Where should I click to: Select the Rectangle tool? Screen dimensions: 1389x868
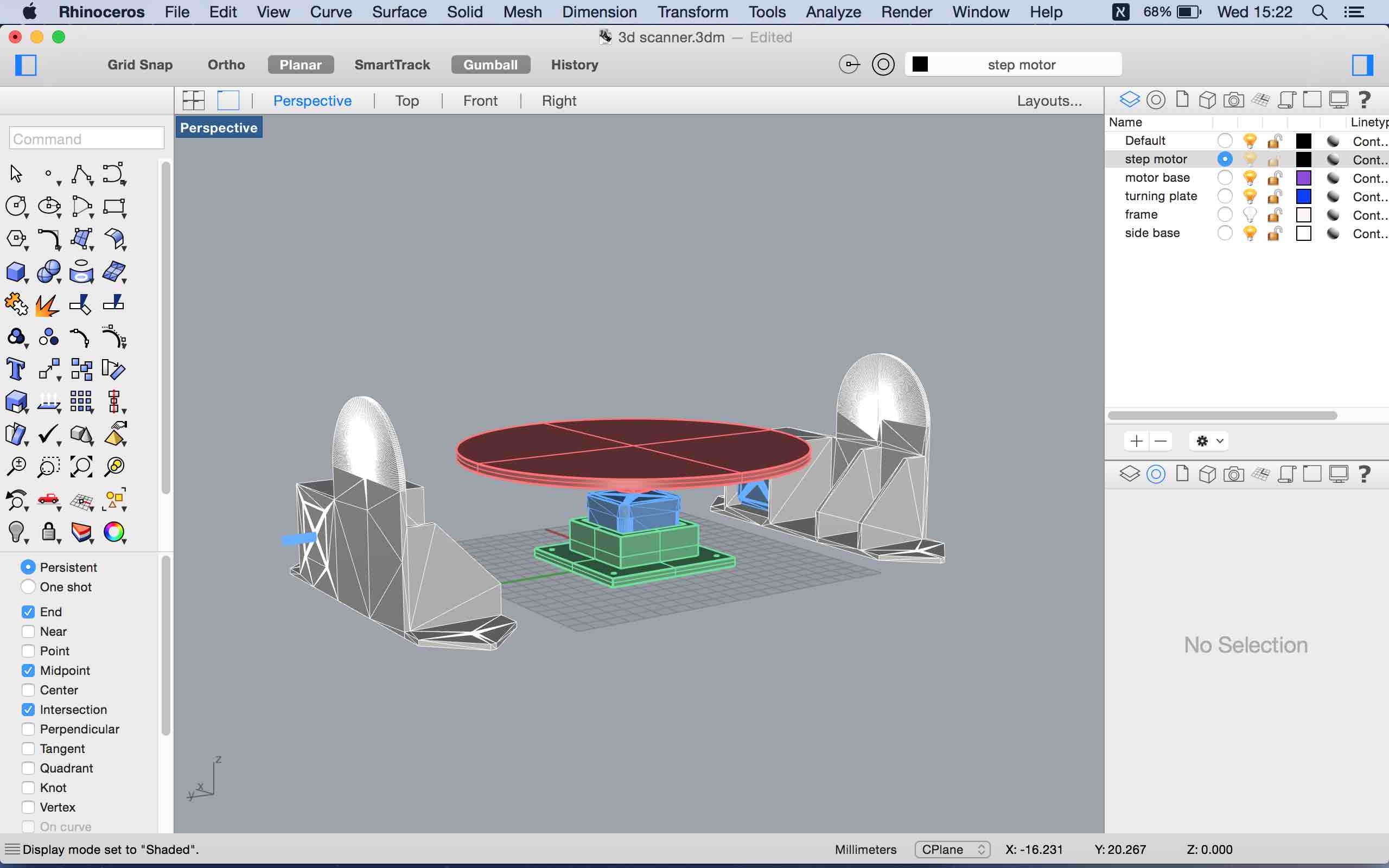click(x=114, y=206)
